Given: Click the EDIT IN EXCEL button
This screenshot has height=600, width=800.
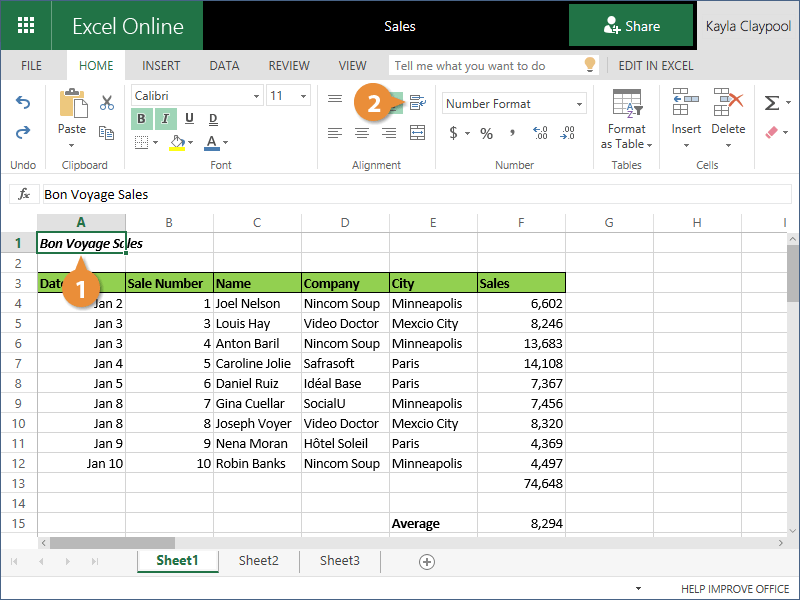Looking at the screenshot, I should click(655, 66).
